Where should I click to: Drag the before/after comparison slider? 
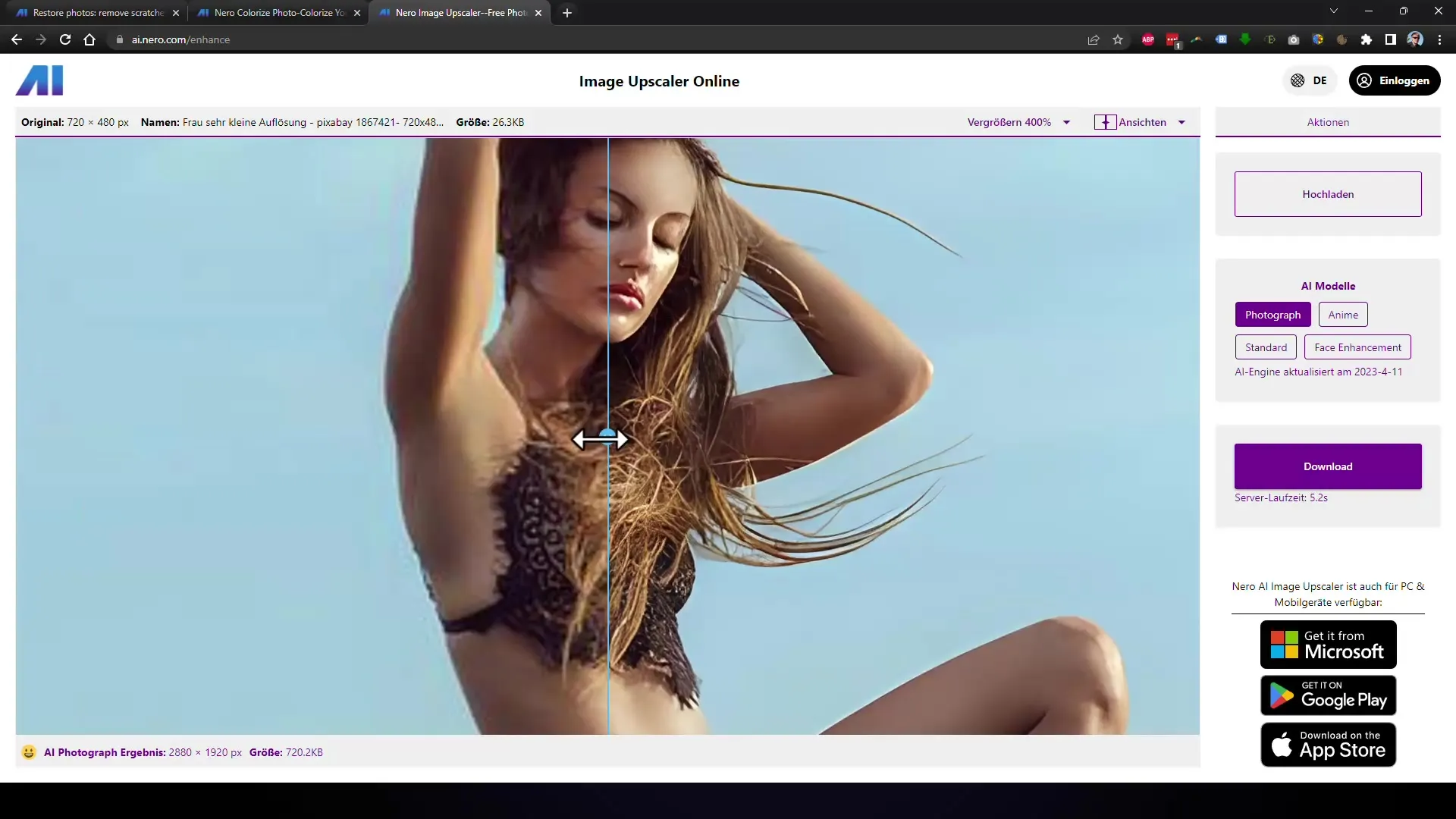[x=607, y=437]
